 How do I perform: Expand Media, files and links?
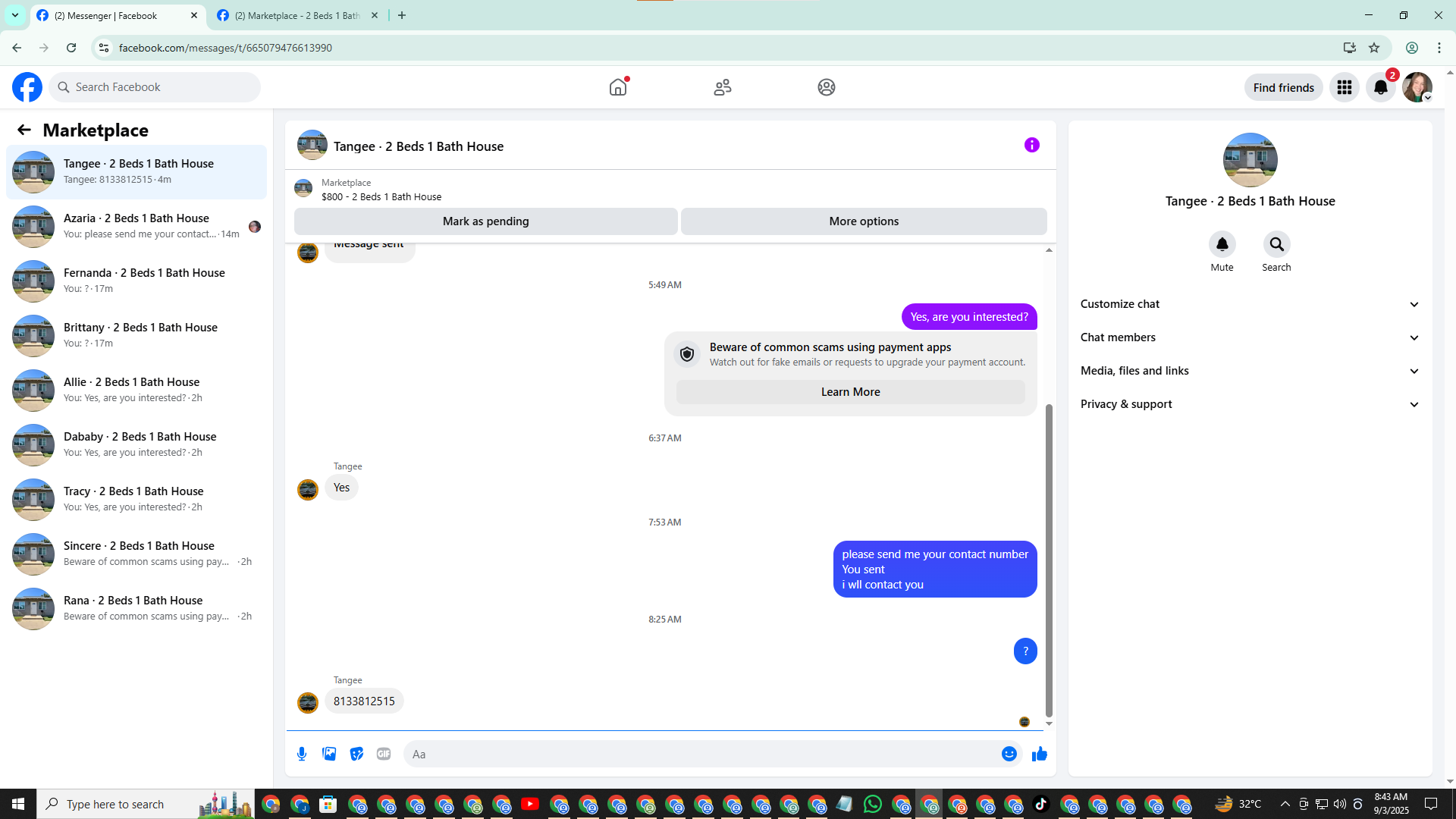pos(1250,371)
